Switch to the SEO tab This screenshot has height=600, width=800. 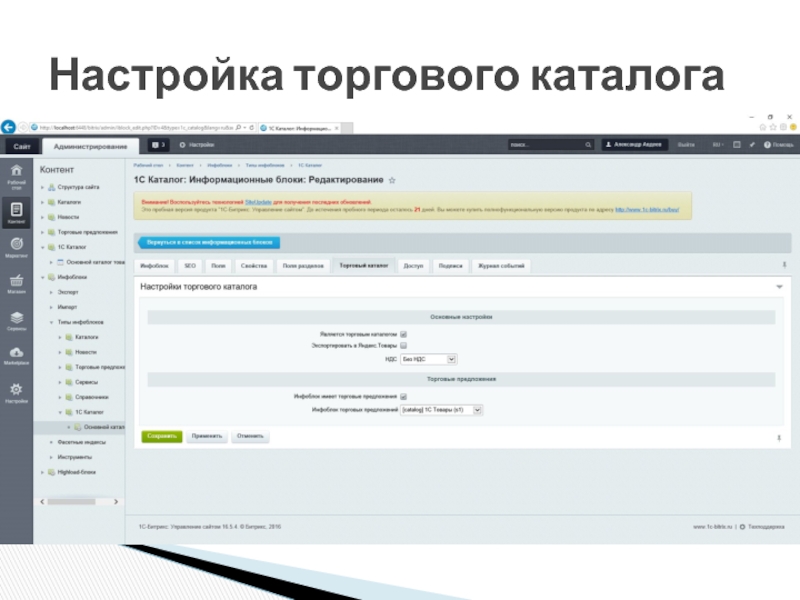190,266
